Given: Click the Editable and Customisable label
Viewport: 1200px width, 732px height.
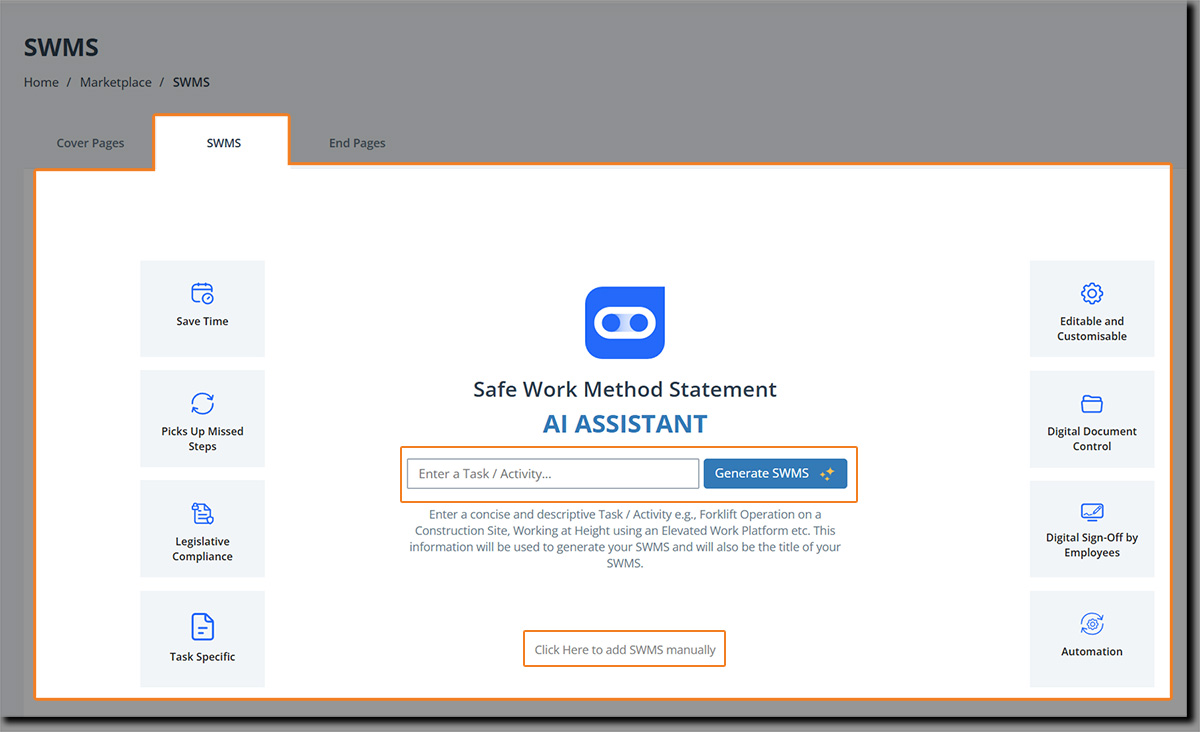Looking at the screenshot, I should pyautogui.click(x=1092, y=329).
